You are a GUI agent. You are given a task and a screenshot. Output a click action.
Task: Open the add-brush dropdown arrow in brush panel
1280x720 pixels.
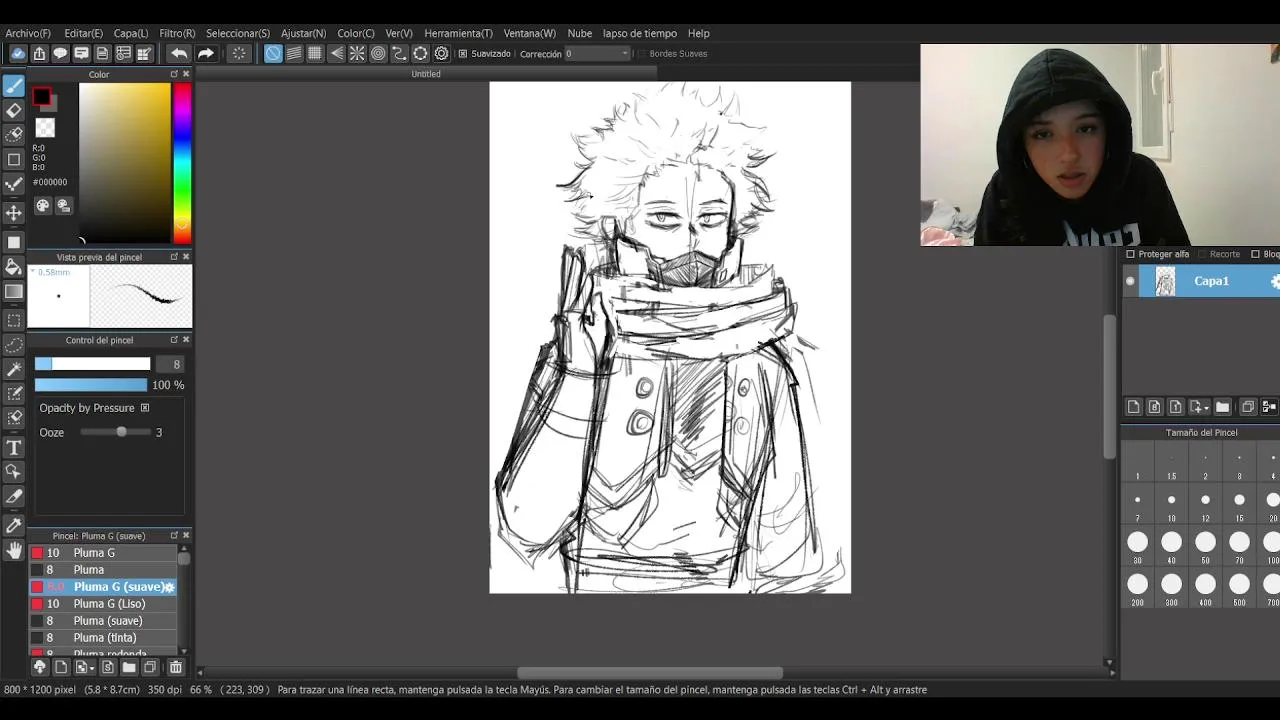click(x=92, y=668)
